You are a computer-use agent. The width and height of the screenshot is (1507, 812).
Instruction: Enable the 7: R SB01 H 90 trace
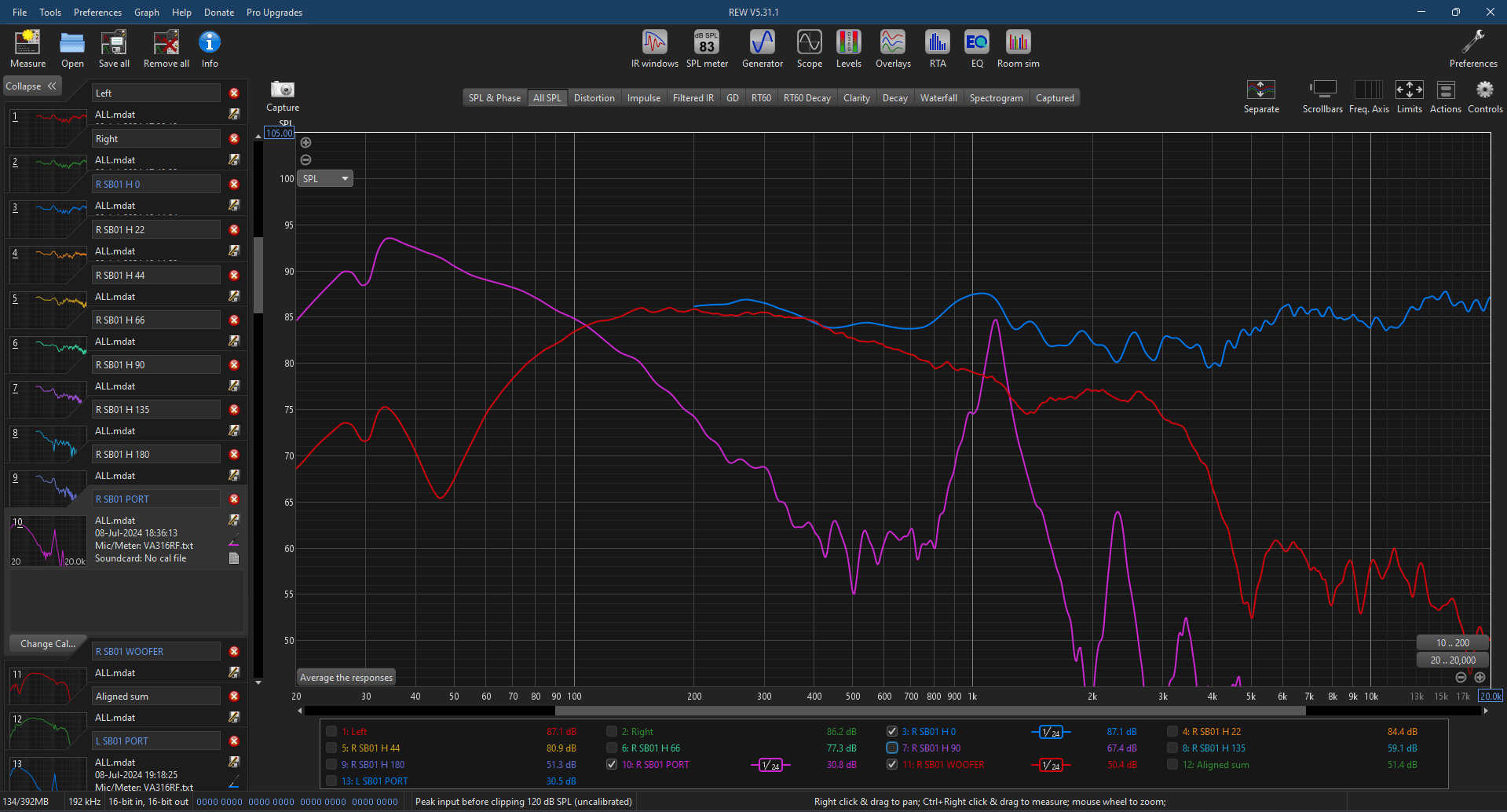pyautogui.click(x=892, y=748)
